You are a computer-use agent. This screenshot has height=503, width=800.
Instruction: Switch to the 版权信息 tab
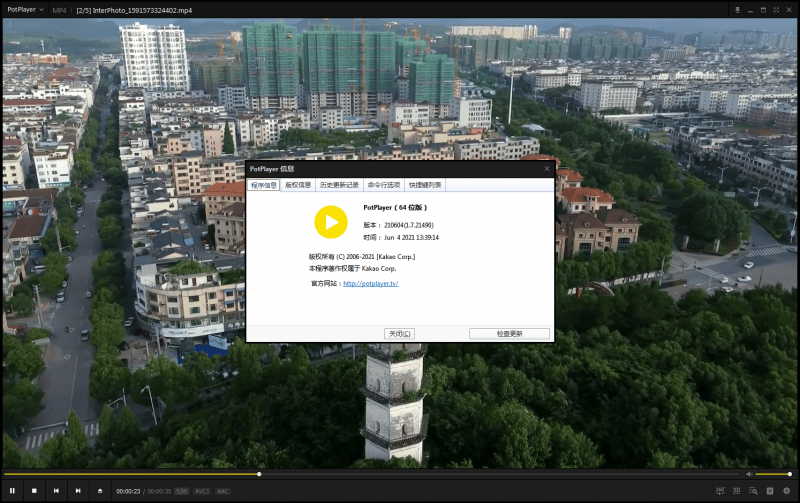tap(298, 185)
